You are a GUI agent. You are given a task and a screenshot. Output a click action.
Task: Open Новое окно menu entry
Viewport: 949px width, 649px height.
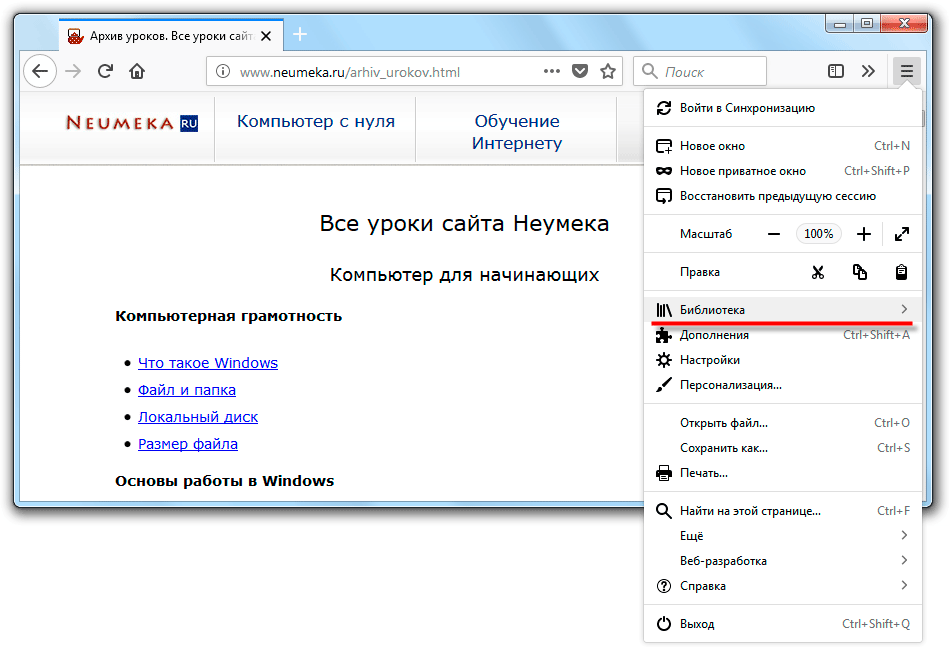[x=783, y=146]
